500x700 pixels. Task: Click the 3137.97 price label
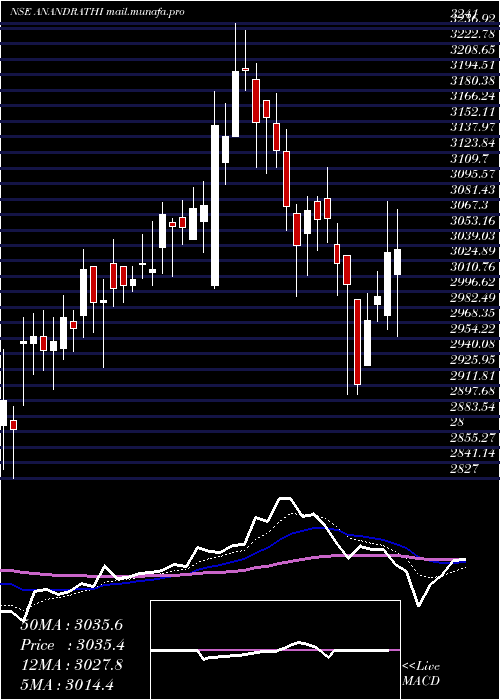[473, 127]
